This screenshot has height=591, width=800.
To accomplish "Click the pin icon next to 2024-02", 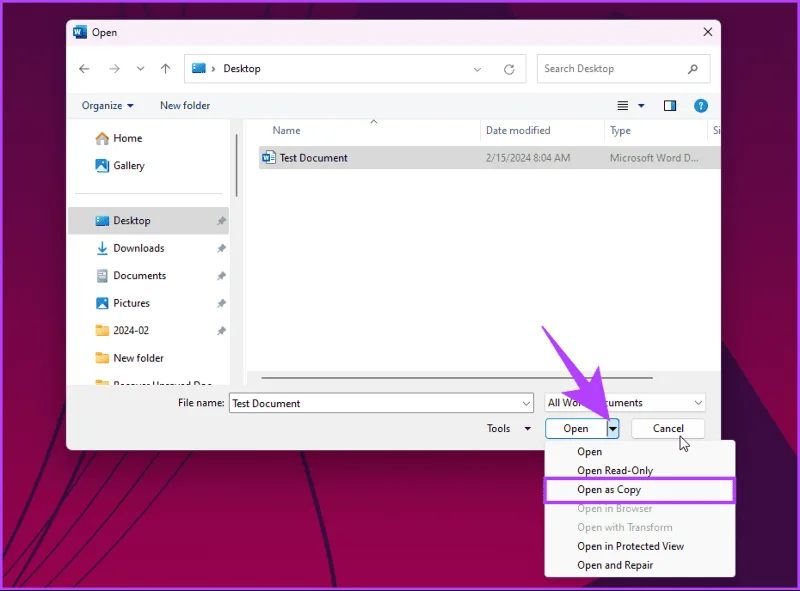I will point(221,331).
